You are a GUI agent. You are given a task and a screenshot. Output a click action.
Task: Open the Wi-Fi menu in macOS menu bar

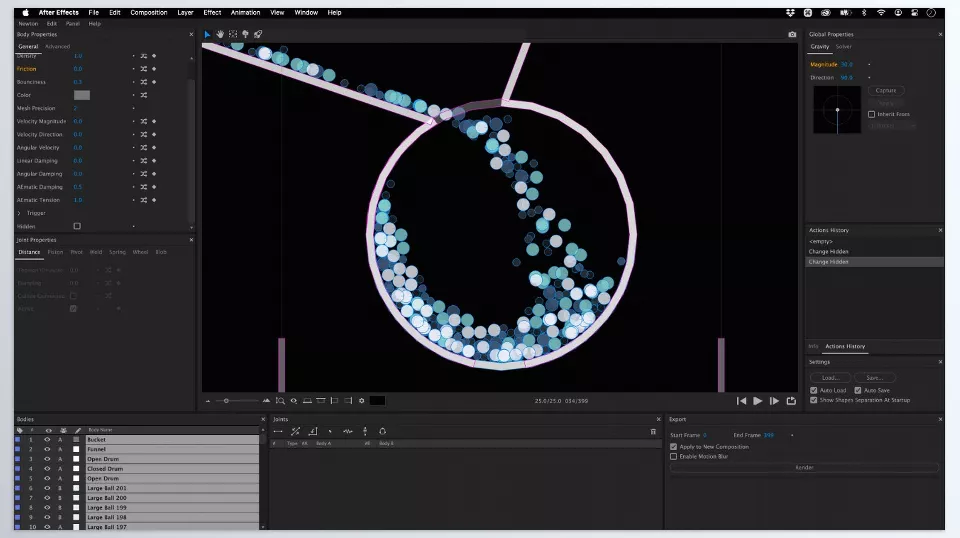(x=881, y=12)
